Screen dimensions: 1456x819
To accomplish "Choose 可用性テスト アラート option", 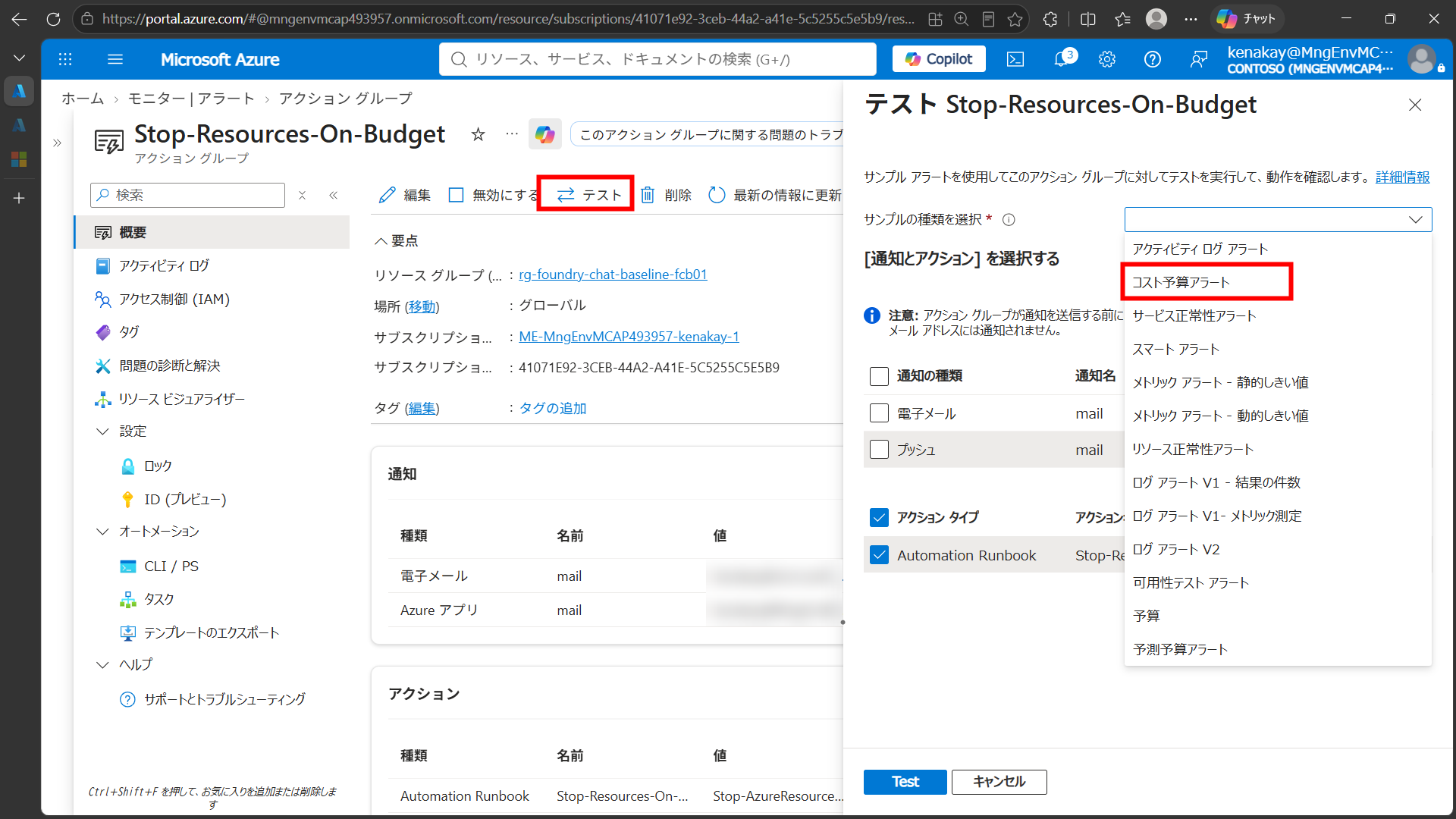I will [1278, 582].
